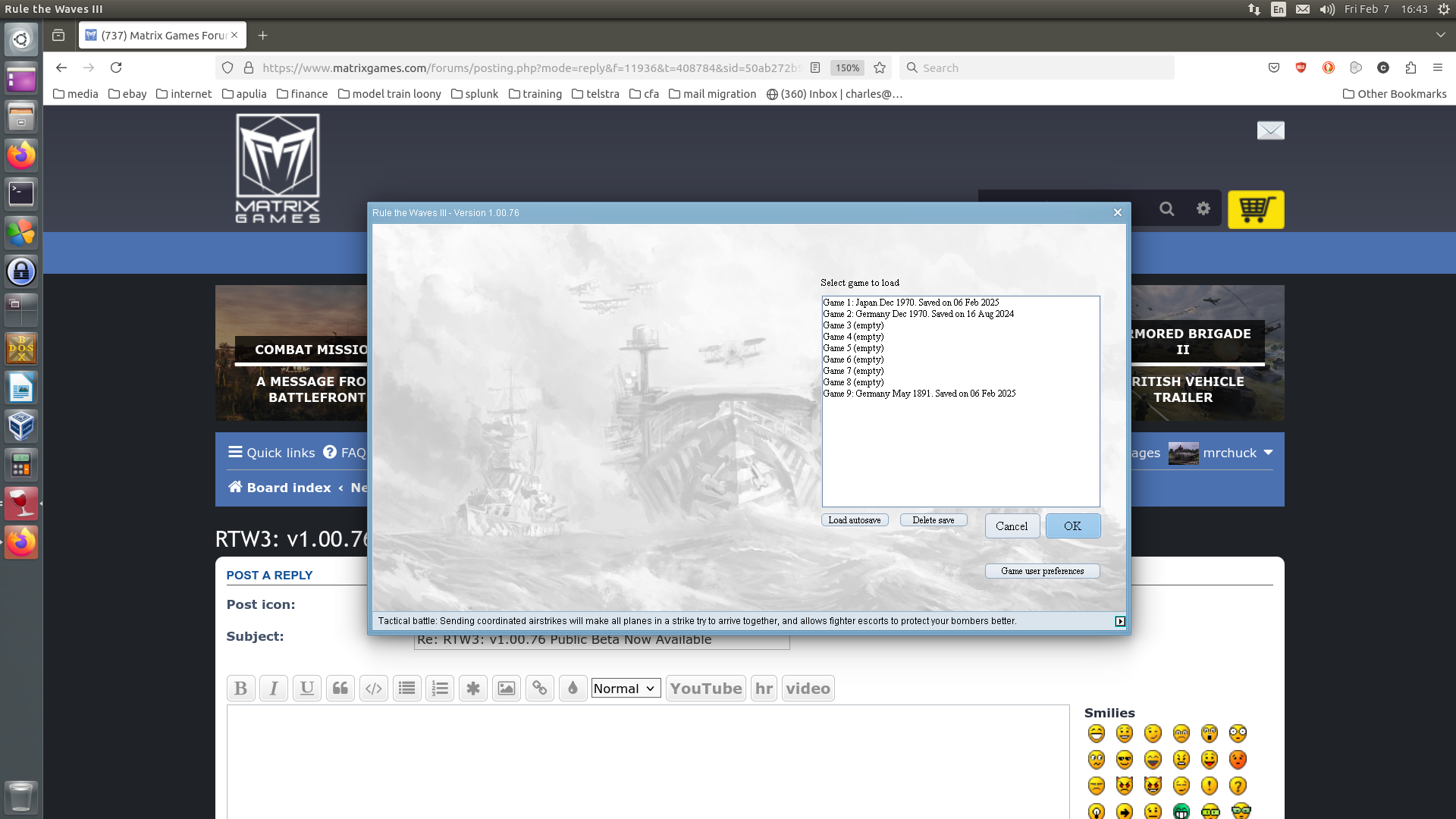
Task: Insert a quote block in editor
Action: pos(340,689)
